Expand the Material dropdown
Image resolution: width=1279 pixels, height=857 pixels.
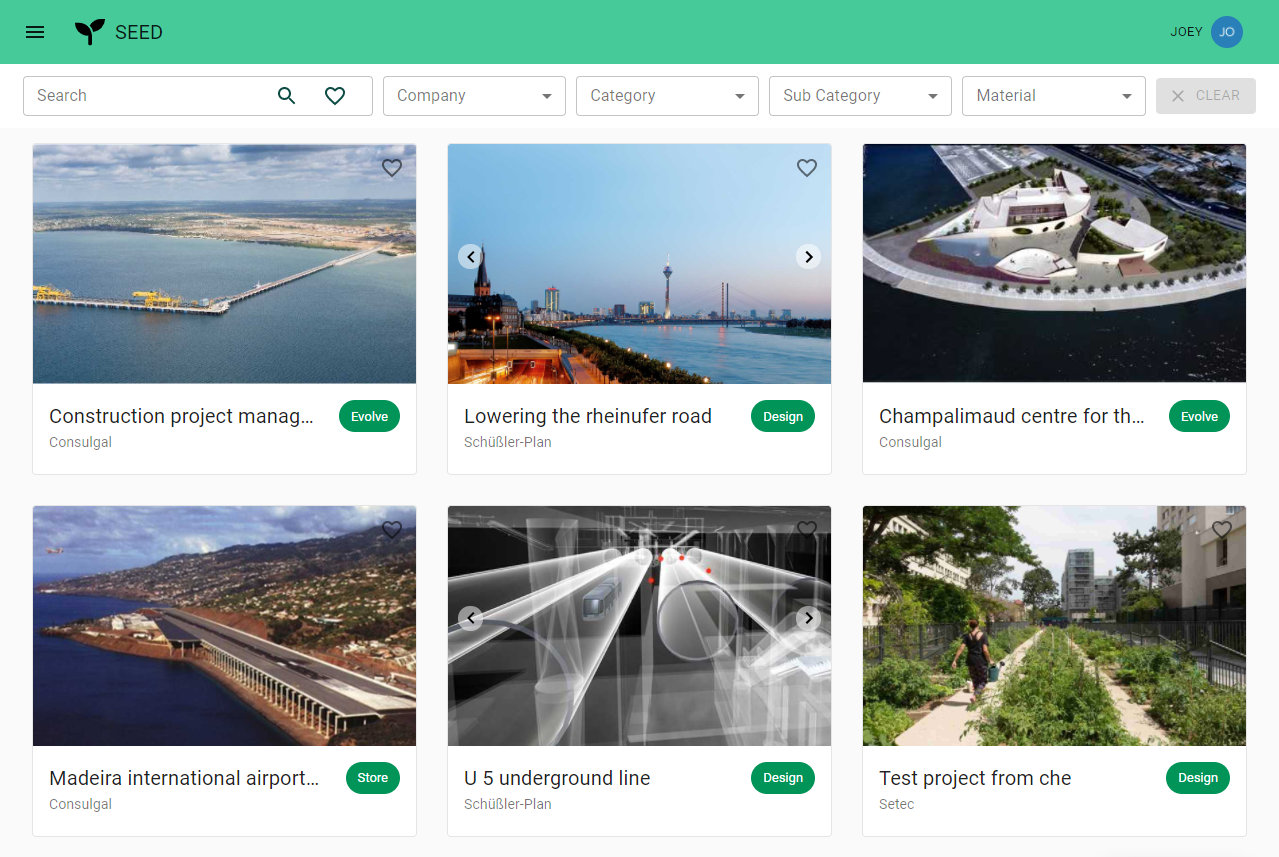pos(1054,96)
